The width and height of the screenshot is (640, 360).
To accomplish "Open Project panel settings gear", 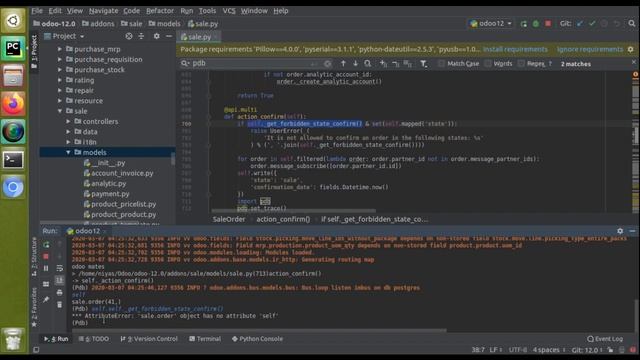I will point(157,36).
